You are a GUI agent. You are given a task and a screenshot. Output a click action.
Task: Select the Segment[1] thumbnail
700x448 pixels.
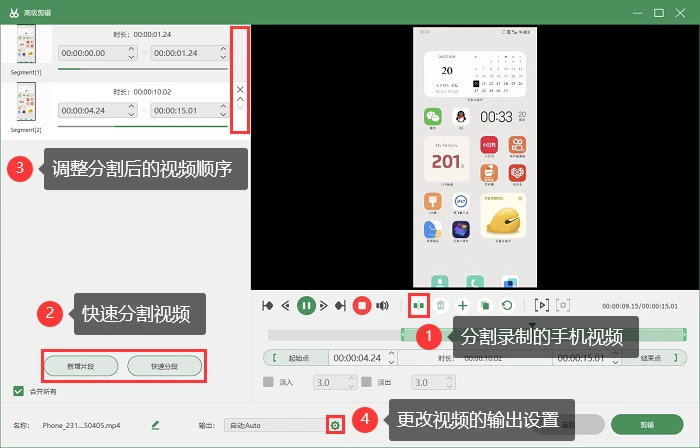26,44
